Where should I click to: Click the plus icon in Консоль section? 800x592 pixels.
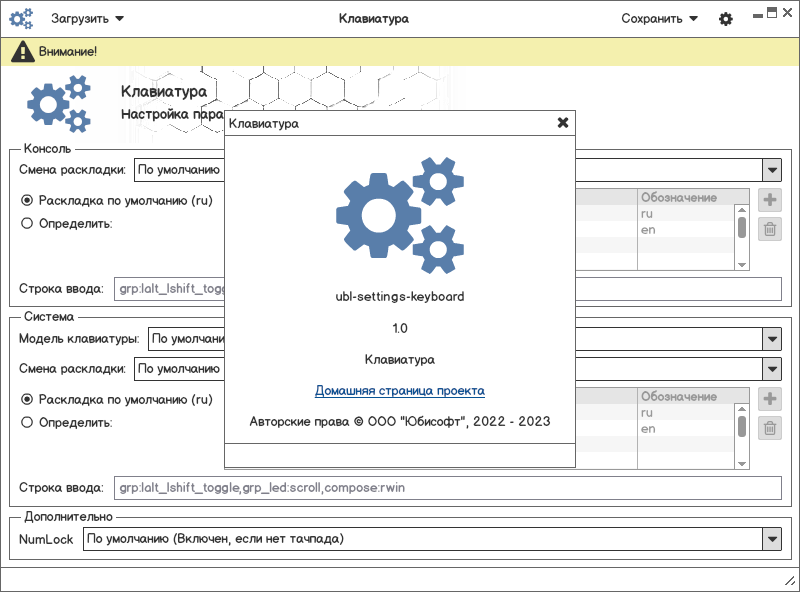click(770, 199)
